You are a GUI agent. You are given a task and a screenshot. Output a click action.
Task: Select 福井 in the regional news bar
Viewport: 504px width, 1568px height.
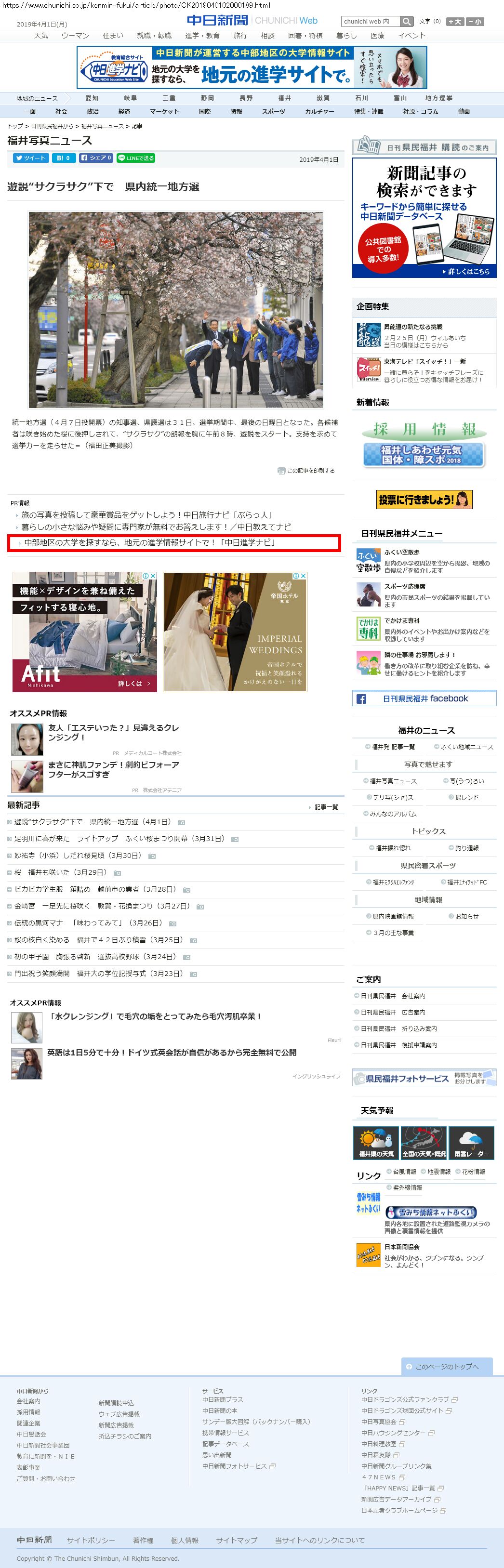click(x=284, y=98)
